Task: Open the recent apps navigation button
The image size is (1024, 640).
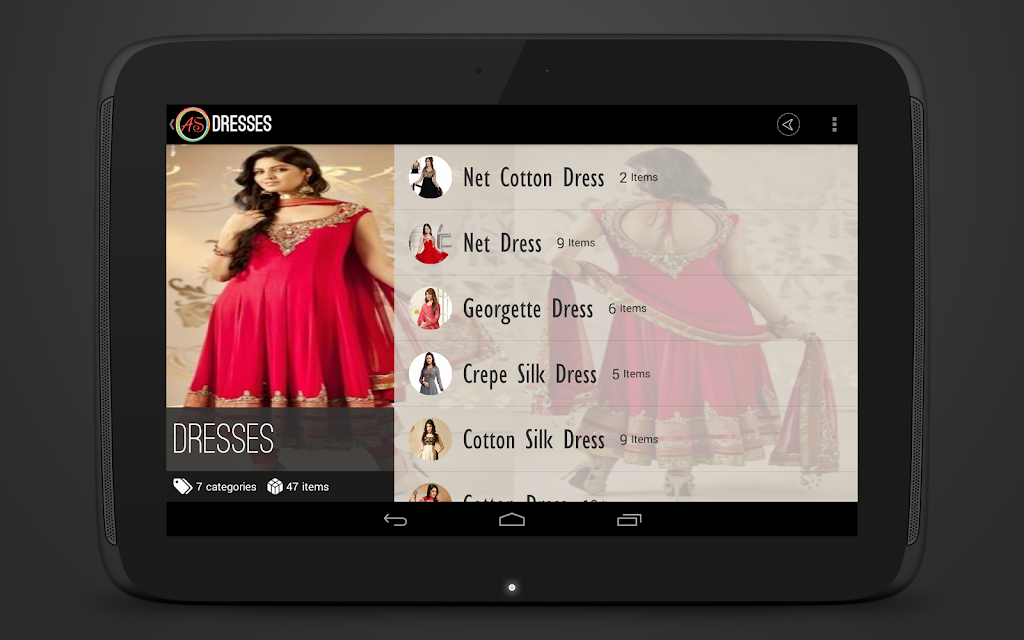Action: coord(629,520)
